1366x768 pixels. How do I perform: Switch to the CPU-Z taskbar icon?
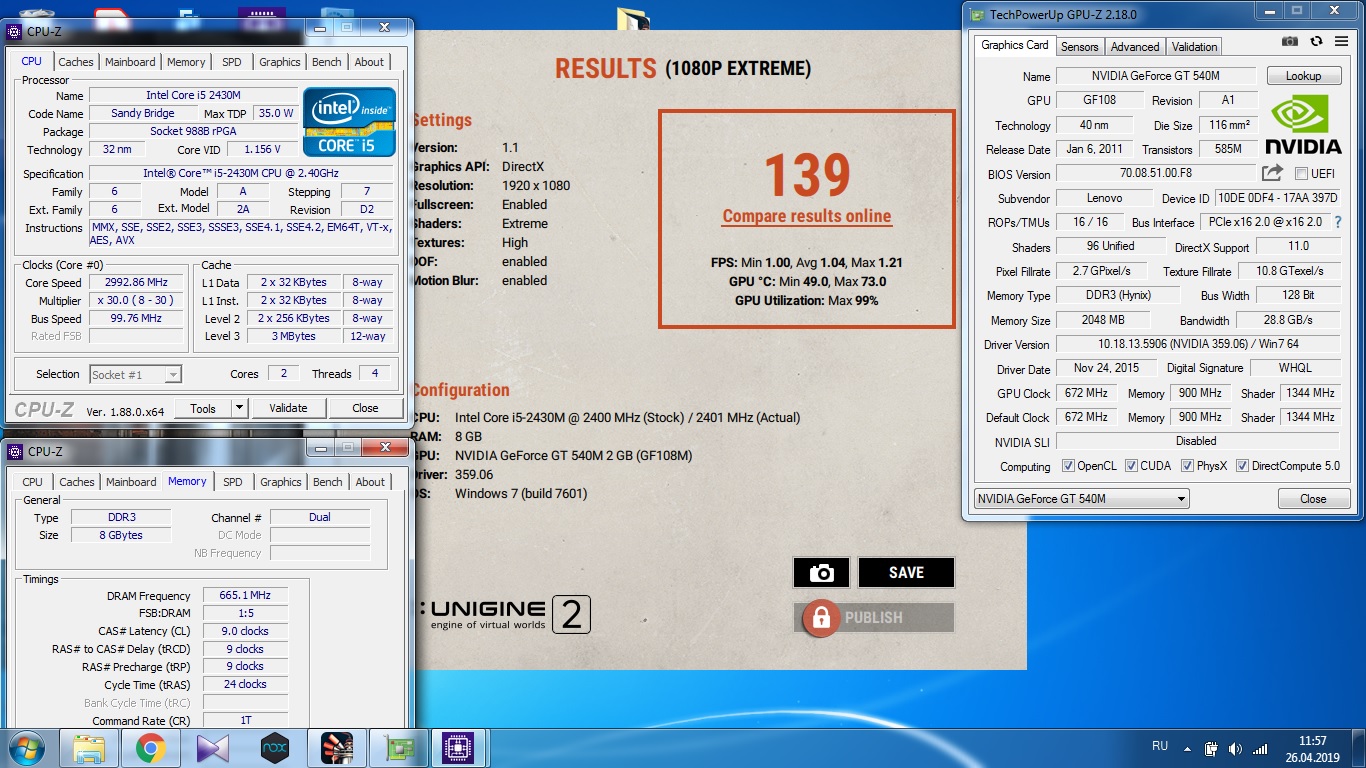click(x=458, y=748)
